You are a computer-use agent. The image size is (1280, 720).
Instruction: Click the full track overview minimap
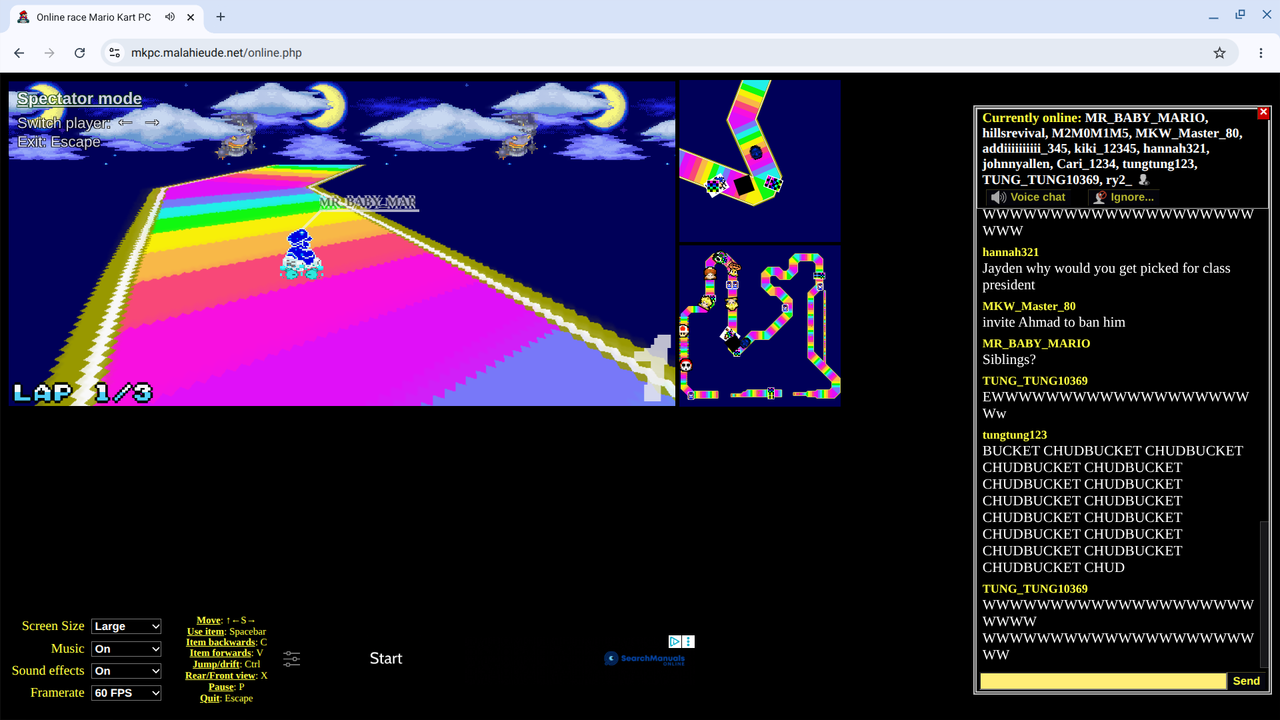[x=760, y=326]
